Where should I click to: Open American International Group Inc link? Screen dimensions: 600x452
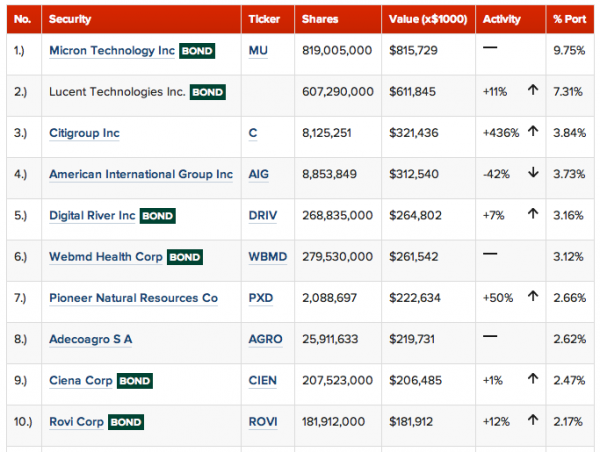point(140,174)
